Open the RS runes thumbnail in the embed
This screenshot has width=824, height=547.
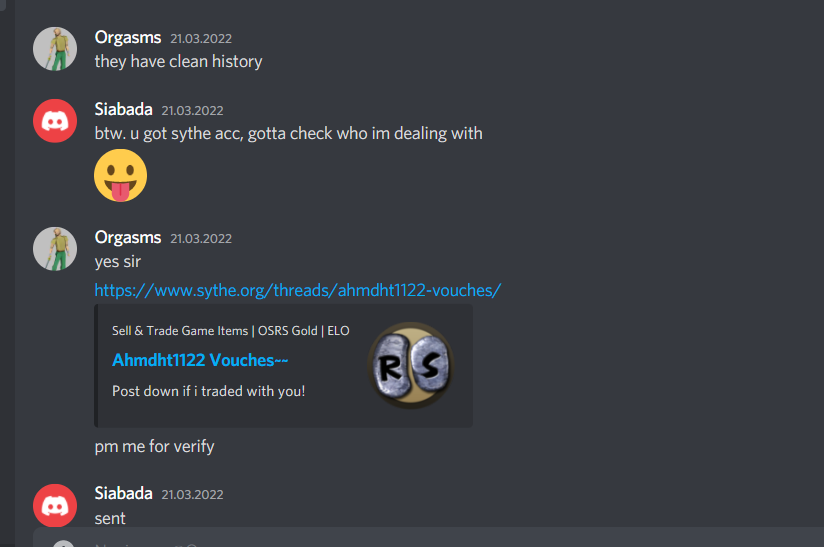pos(411,366)
